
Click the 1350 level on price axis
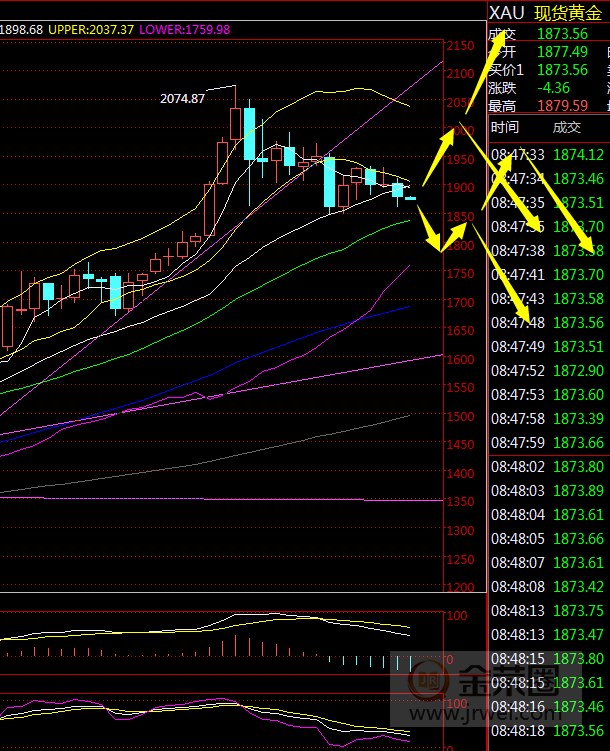click(461, 502)
